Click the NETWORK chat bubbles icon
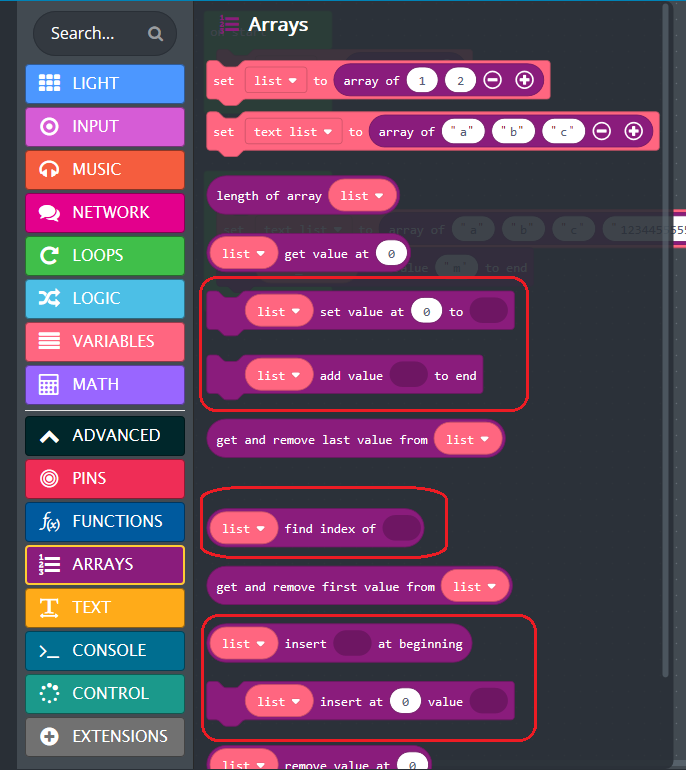Screen dimensions: 686x770 point(49,213)
